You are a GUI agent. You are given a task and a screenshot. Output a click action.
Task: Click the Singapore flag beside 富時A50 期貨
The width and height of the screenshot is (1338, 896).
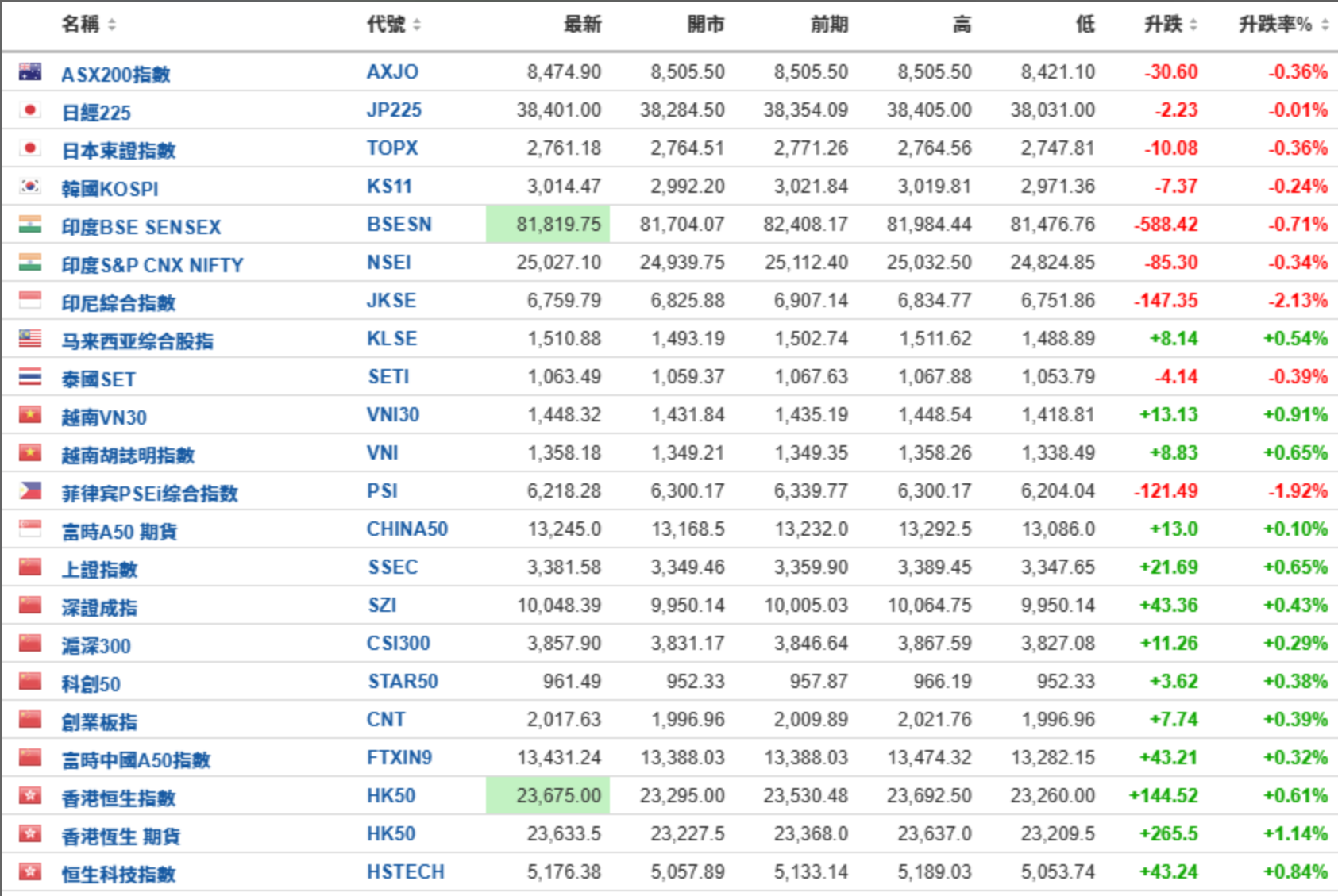click(x=30, y=529)
